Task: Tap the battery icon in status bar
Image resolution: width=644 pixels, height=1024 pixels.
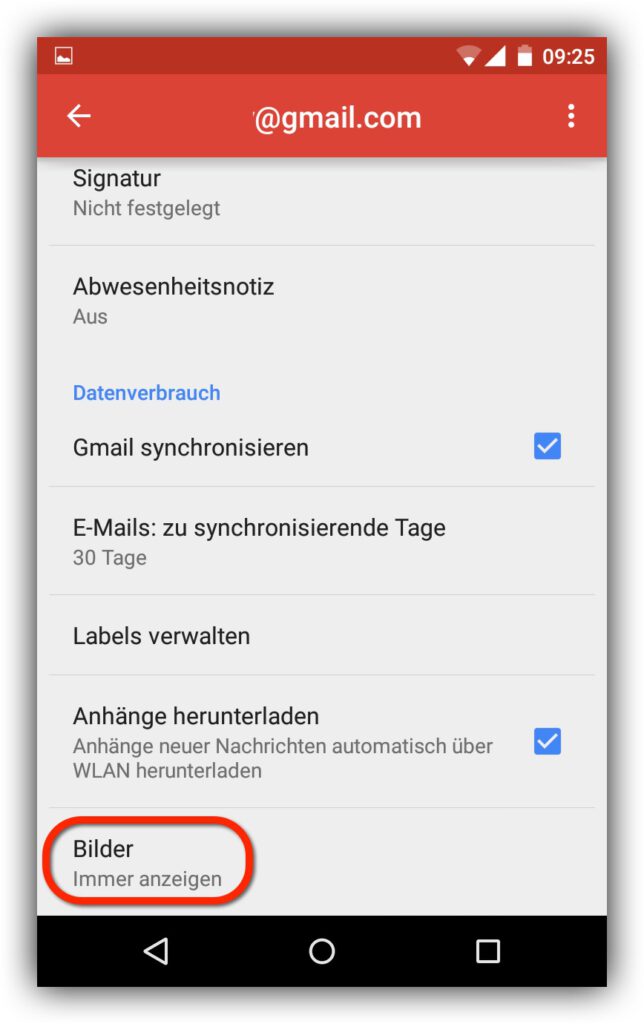Action: coord(524,56)
